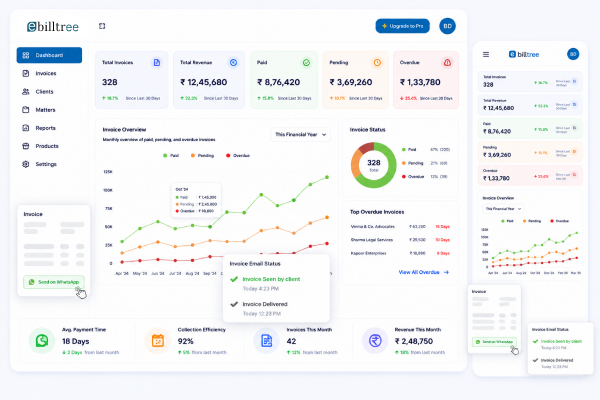
Task: Open This Financial Year dropdown in mobile view
Action: [503, 209]
